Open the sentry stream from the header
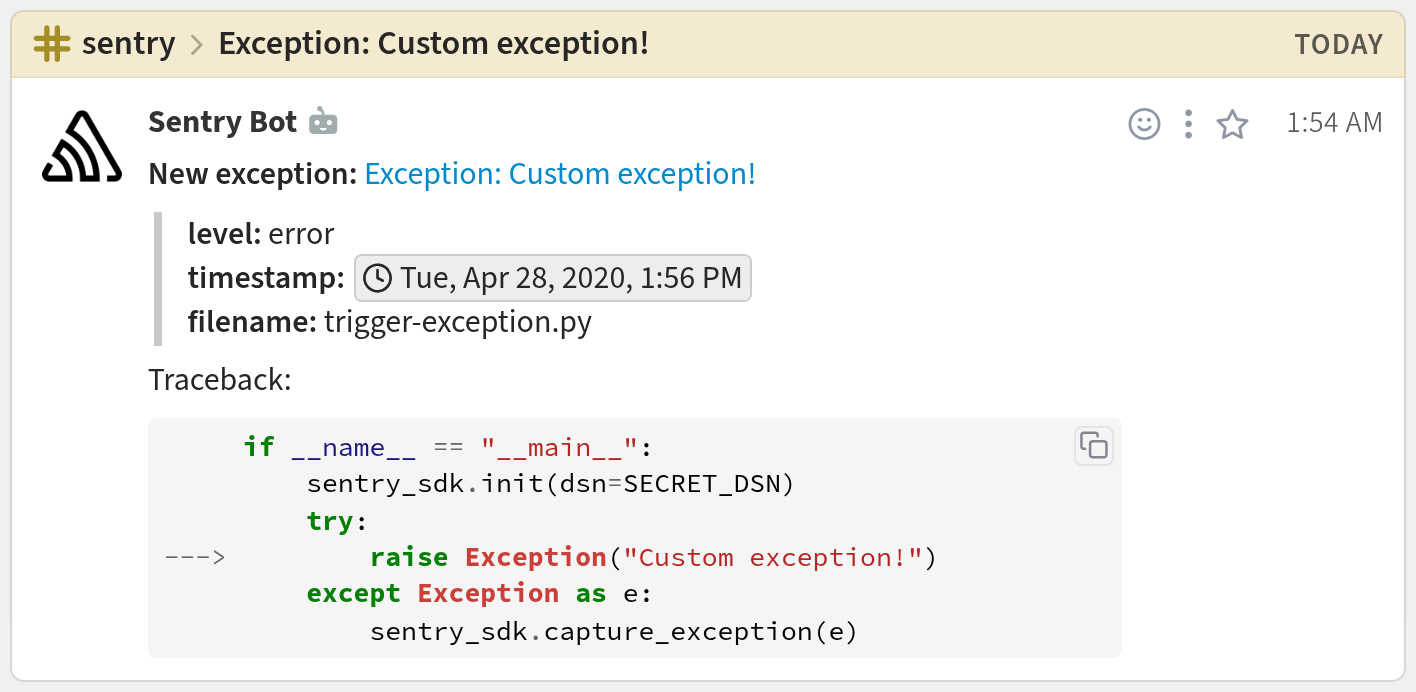 (x=128, y=44)
